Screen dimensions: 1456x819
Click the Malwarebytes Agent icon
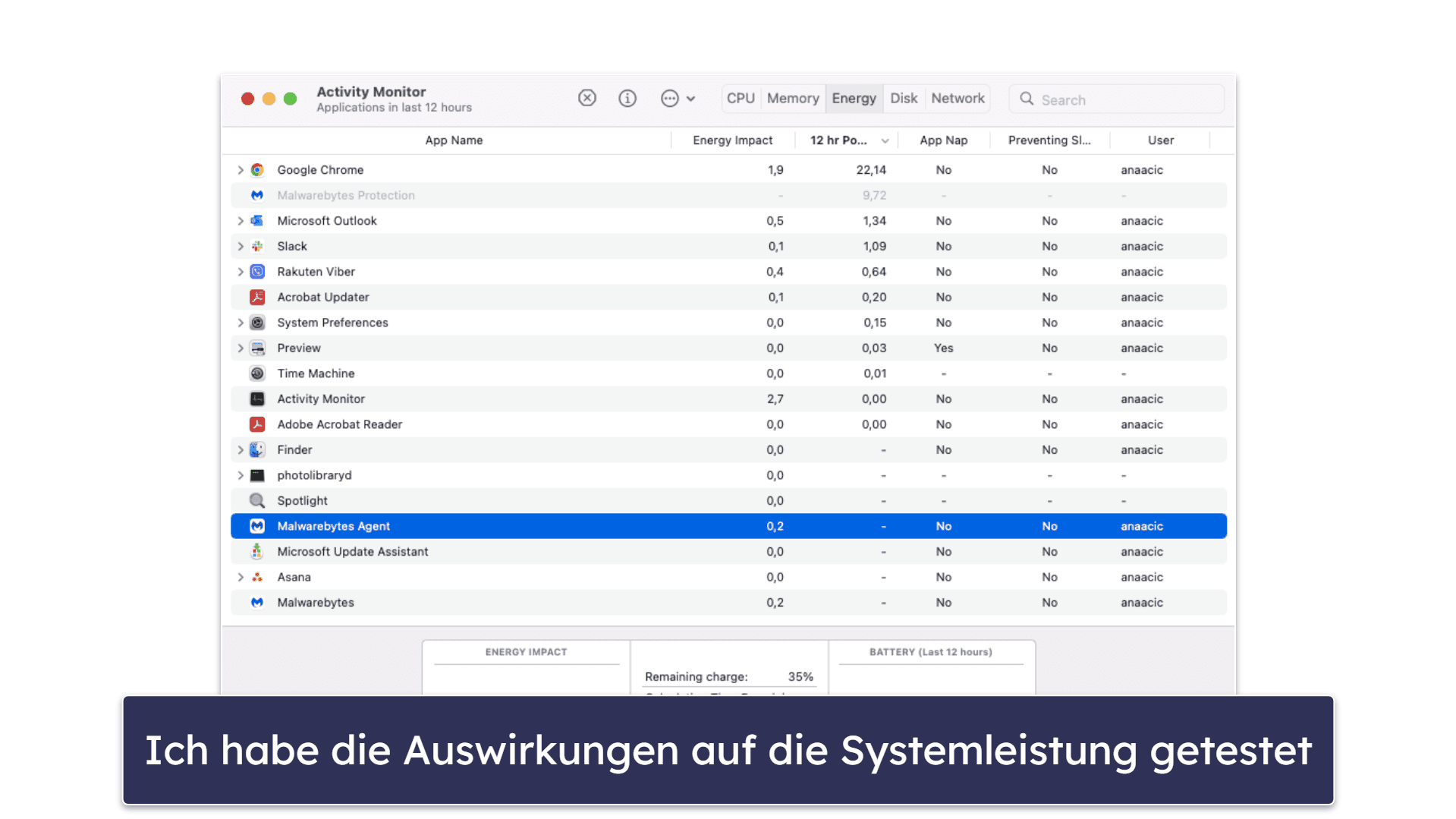(x=257, y=526)
